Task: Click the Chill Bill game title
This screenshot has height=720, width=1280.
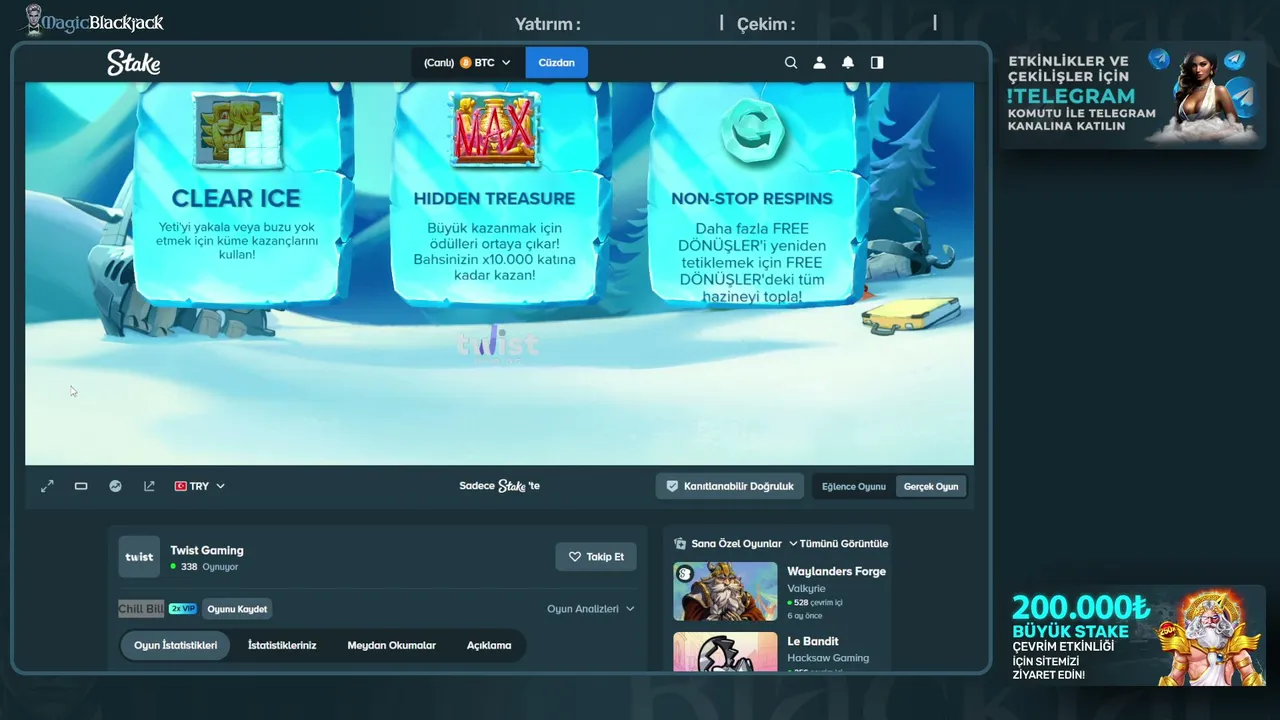Action: pos(141,609)
